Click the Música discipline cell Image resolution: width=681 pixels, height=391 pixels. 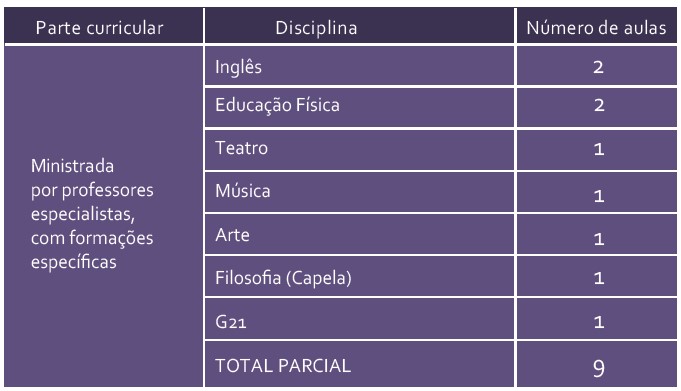point(359,192)
